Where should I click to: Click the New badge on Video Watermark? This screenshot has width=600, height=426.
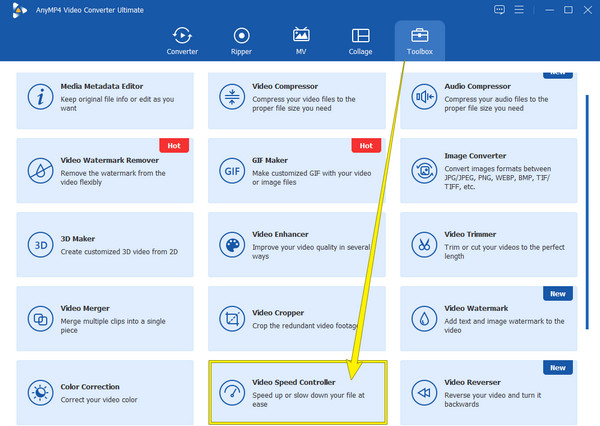pyautogui.click(x=558, y=294)
